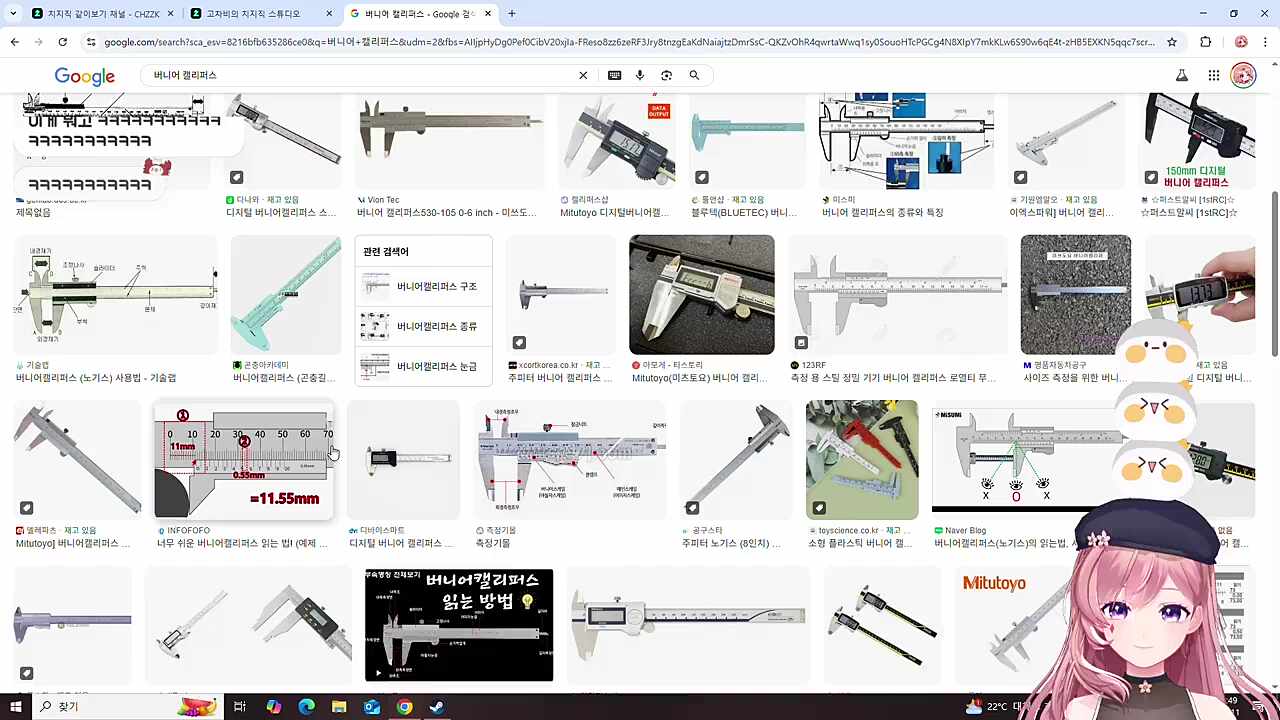Screen dimensions: 1280x720
Task: Open File Explorer from the taskbar
Action: click(339, 707)
